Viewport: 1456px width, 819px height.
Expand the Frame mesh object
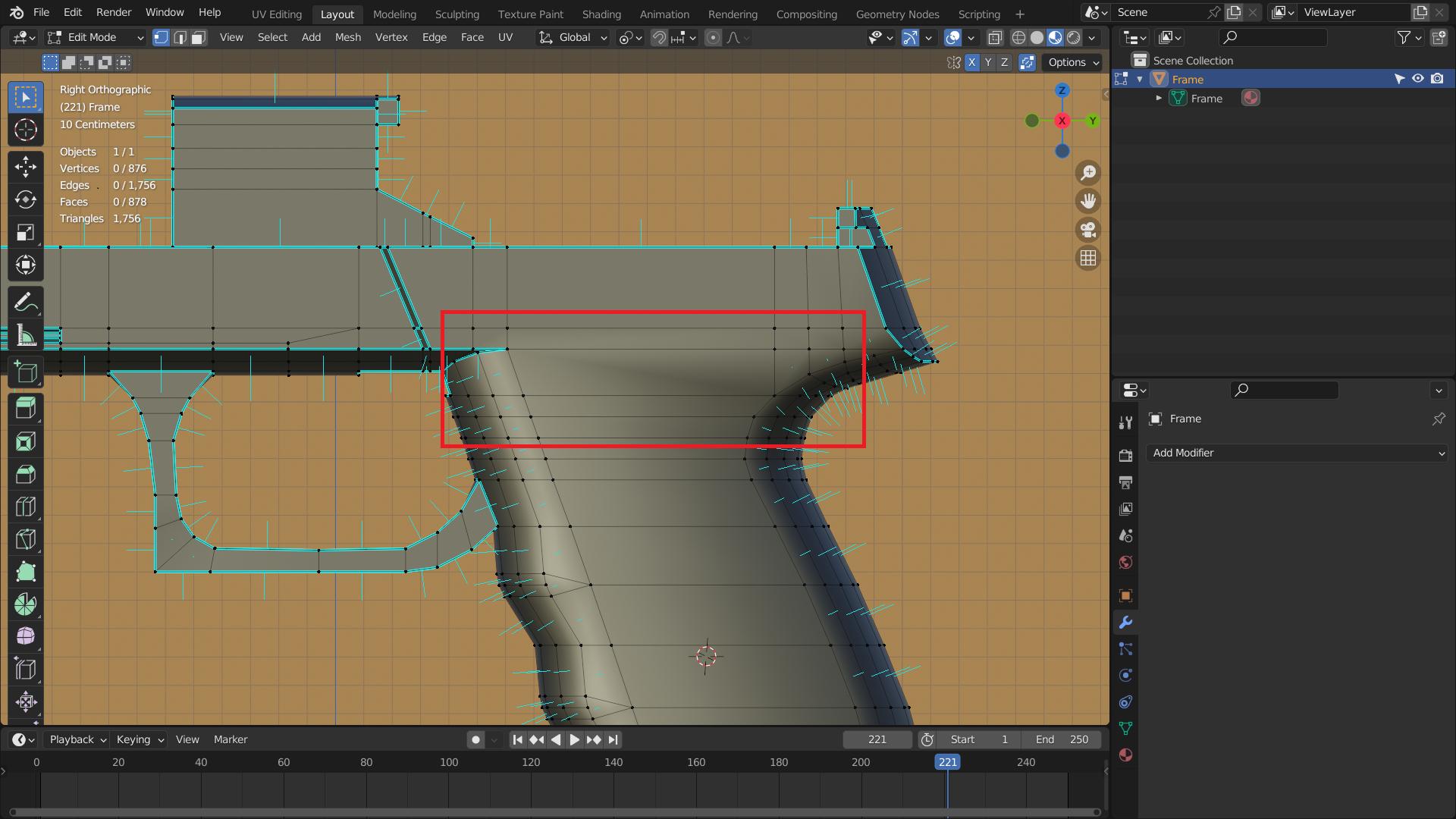pyautogui.click(x=1159, y=99)
